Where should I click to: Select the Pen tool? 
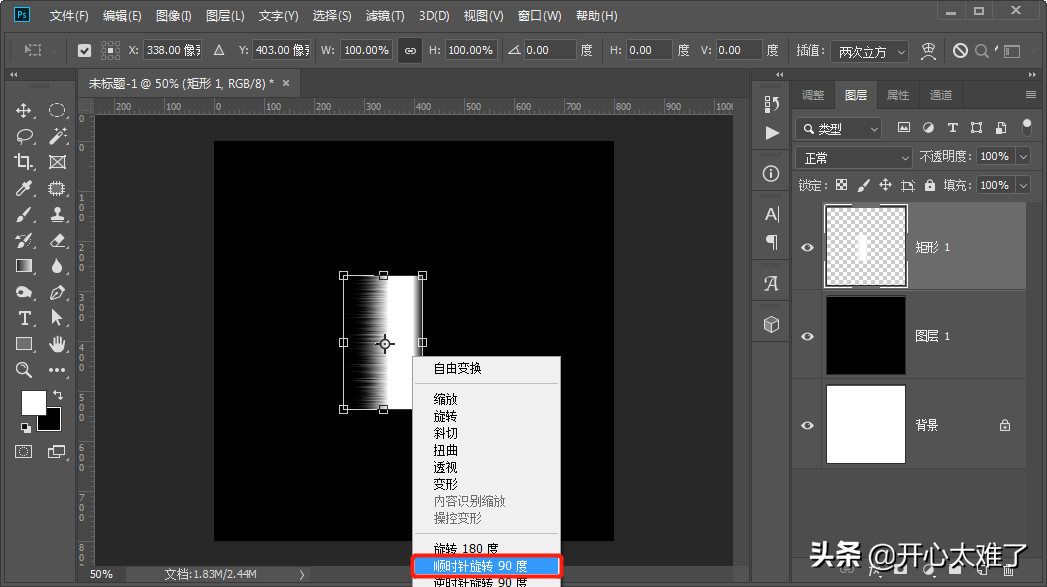click(57, 292)
